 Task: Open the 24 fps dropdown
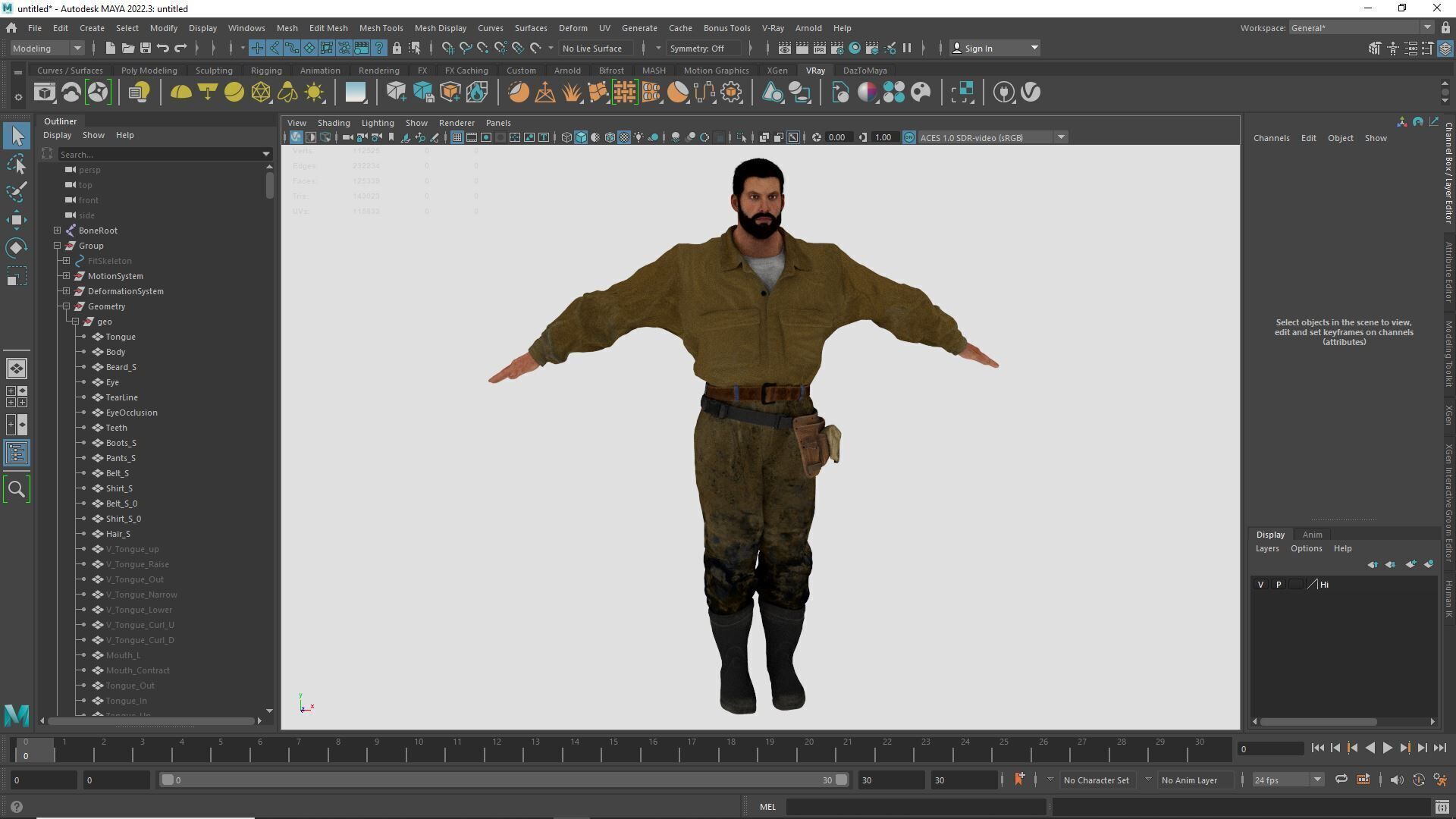point(1288,780)
